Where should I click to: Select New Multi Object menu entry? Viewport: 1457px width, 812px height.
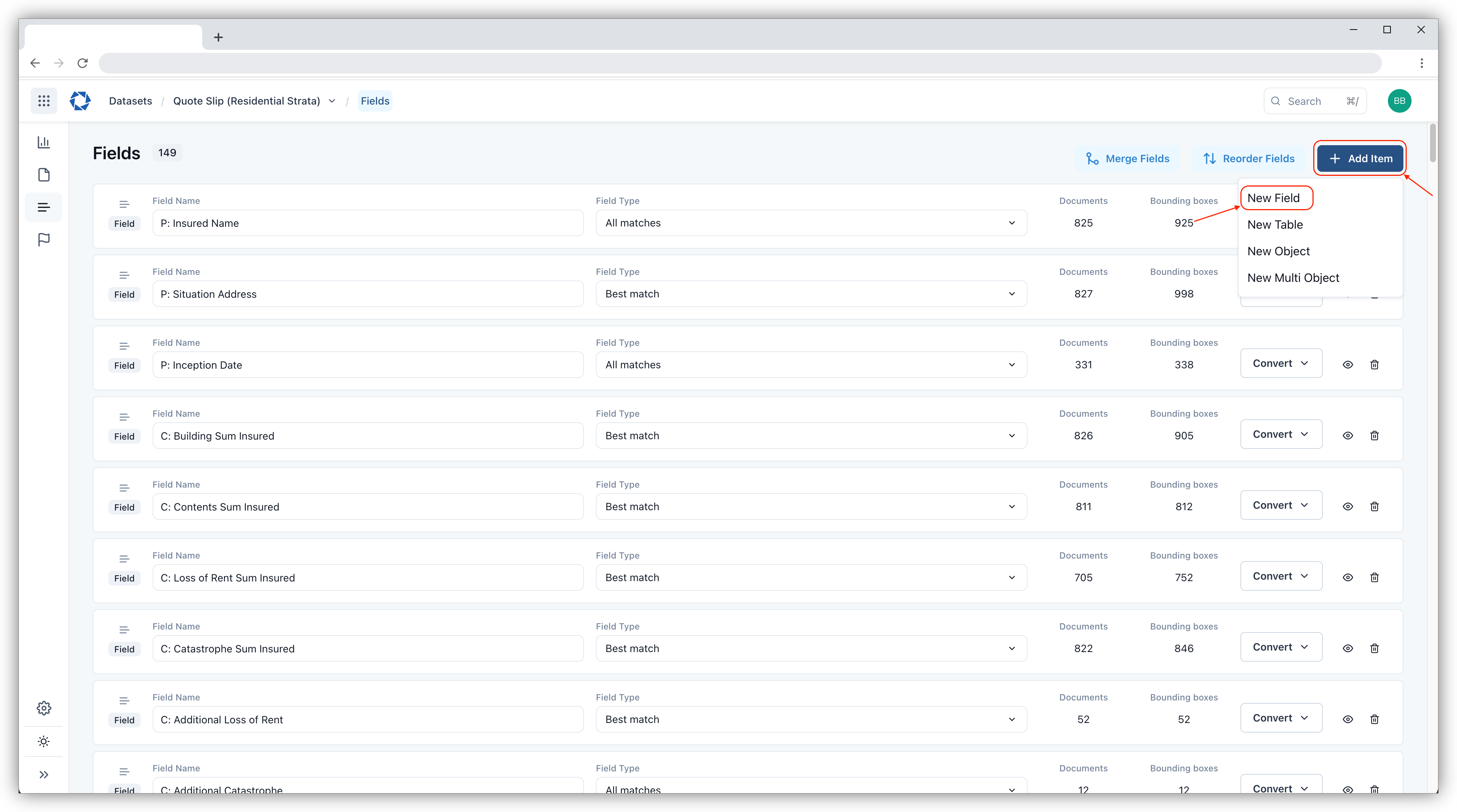[x=1293, y=278]
